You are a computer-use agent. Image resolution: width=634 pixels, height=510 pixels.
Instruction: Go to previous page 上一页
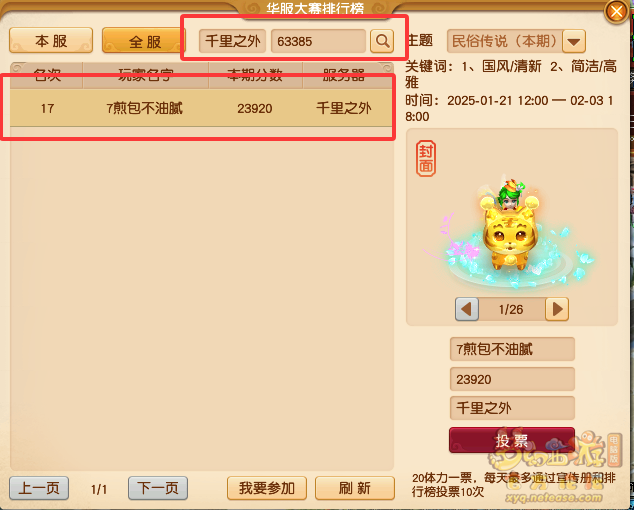(x=39, y=488)
